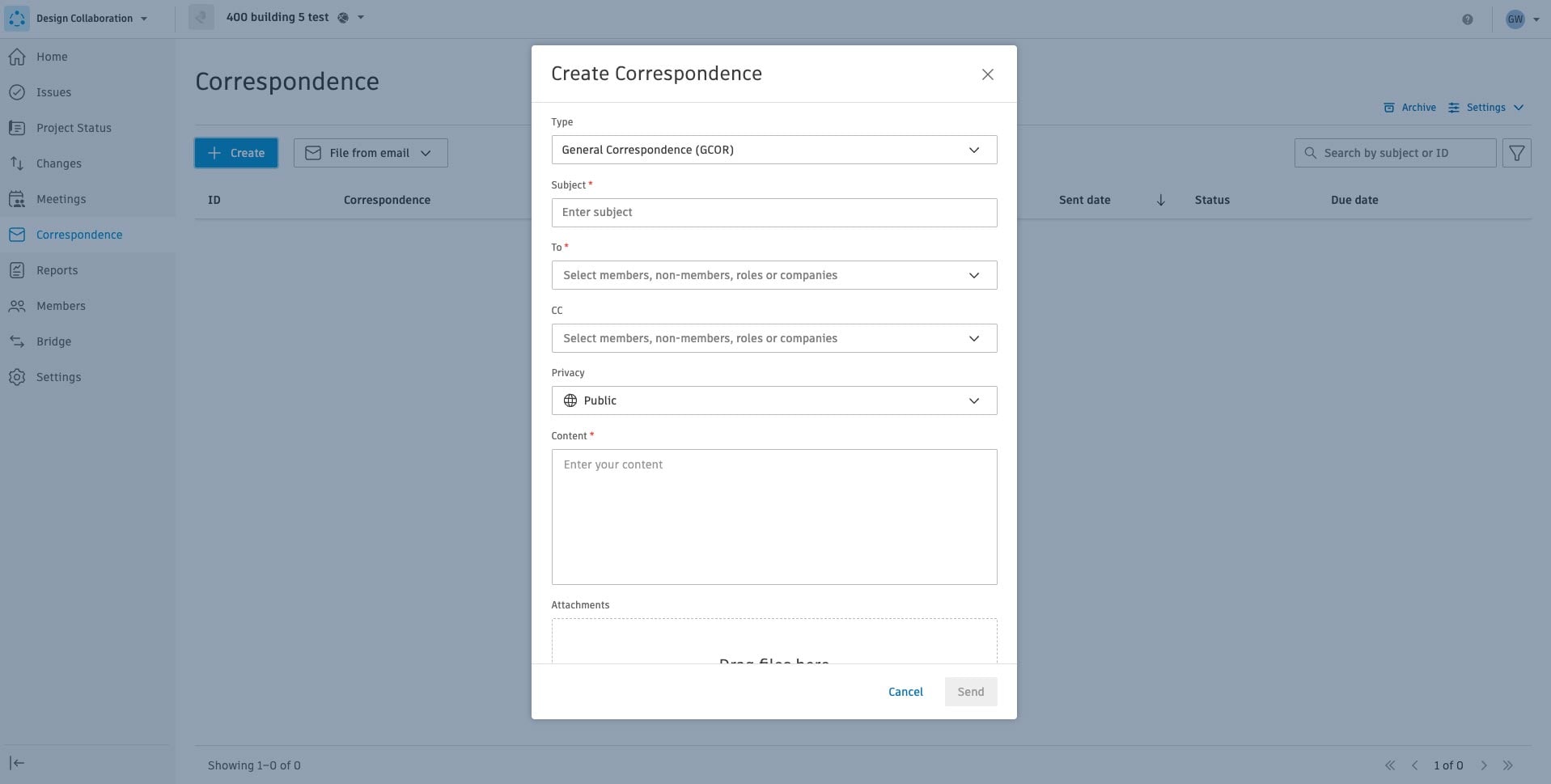
Task: Open the Issues sidebar item
Action: (x=53, y=92)
